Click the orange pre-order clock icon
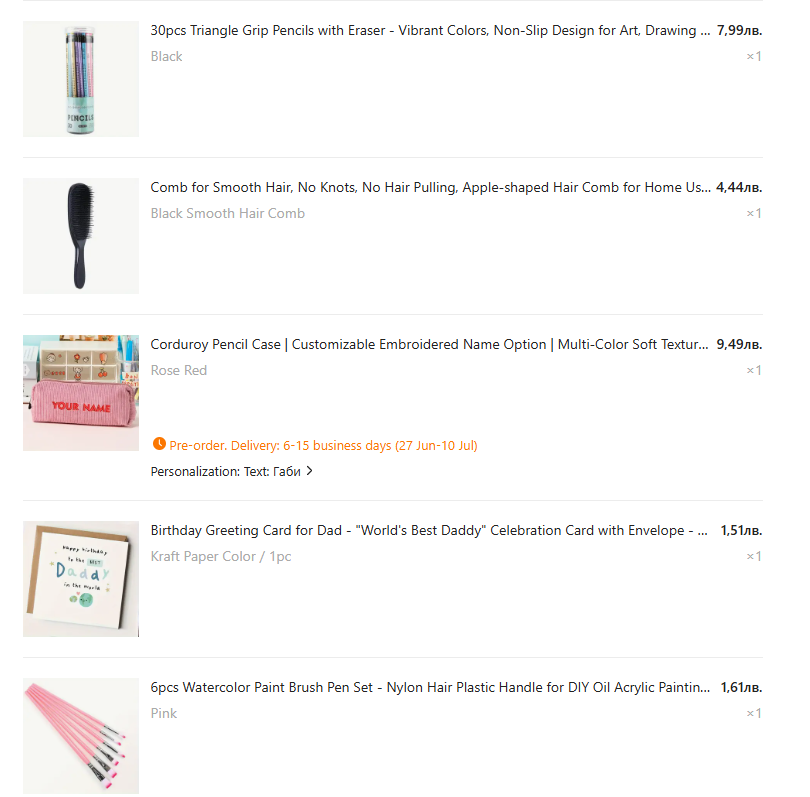Image resolution: width=810 pixels, height=797 pixels. point(159,444)
